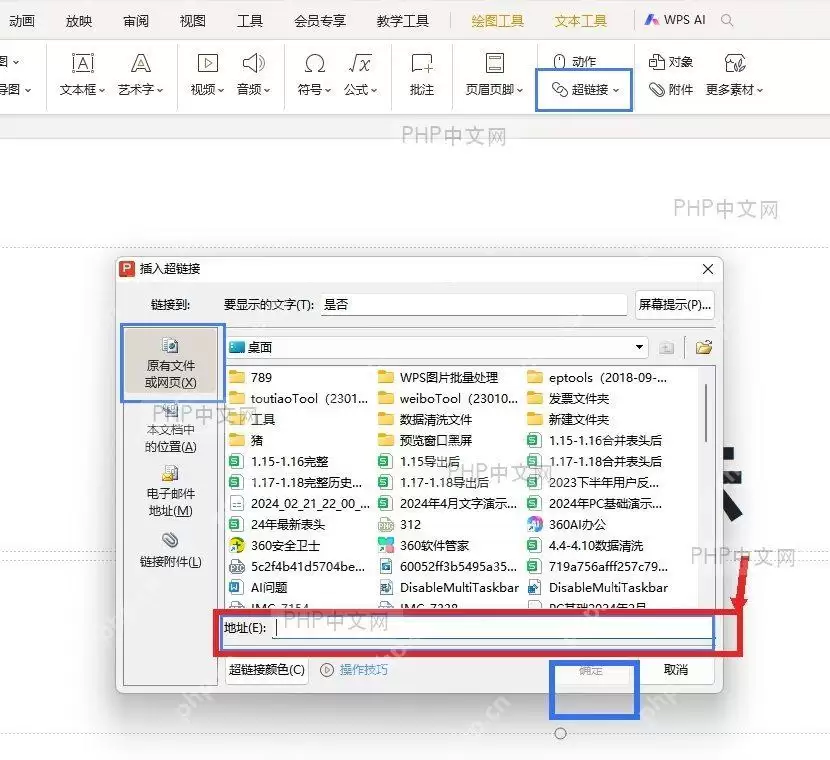Open the 文本框 text box tool
The image size is (830, 760).
coord(82,75)
